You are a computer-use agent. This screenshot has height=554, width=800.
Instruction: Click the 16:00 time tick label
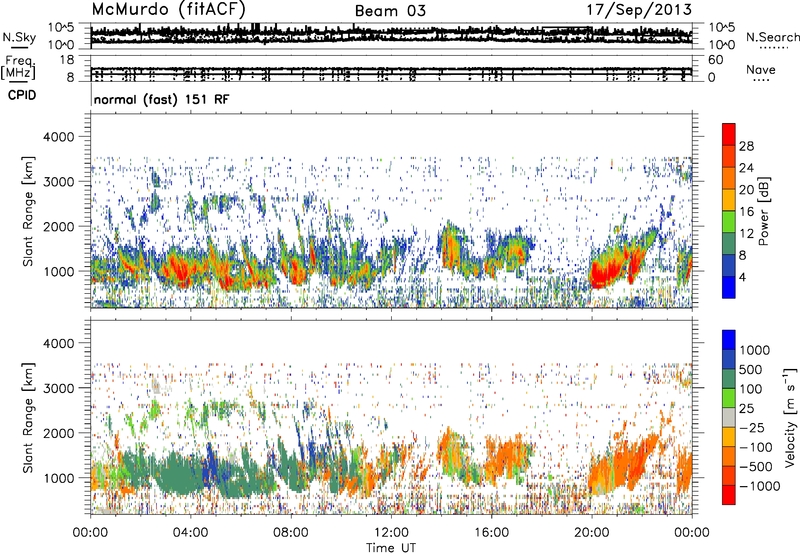[x=491, y=533]
